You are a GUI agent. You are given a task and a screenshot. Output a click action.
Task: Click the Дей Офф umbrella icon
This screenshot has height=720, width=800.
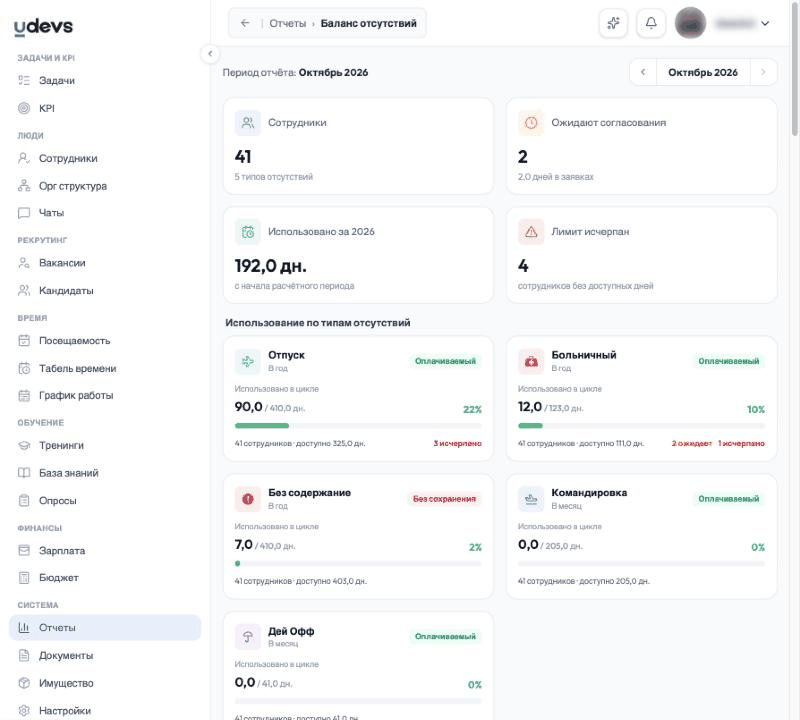247,637
